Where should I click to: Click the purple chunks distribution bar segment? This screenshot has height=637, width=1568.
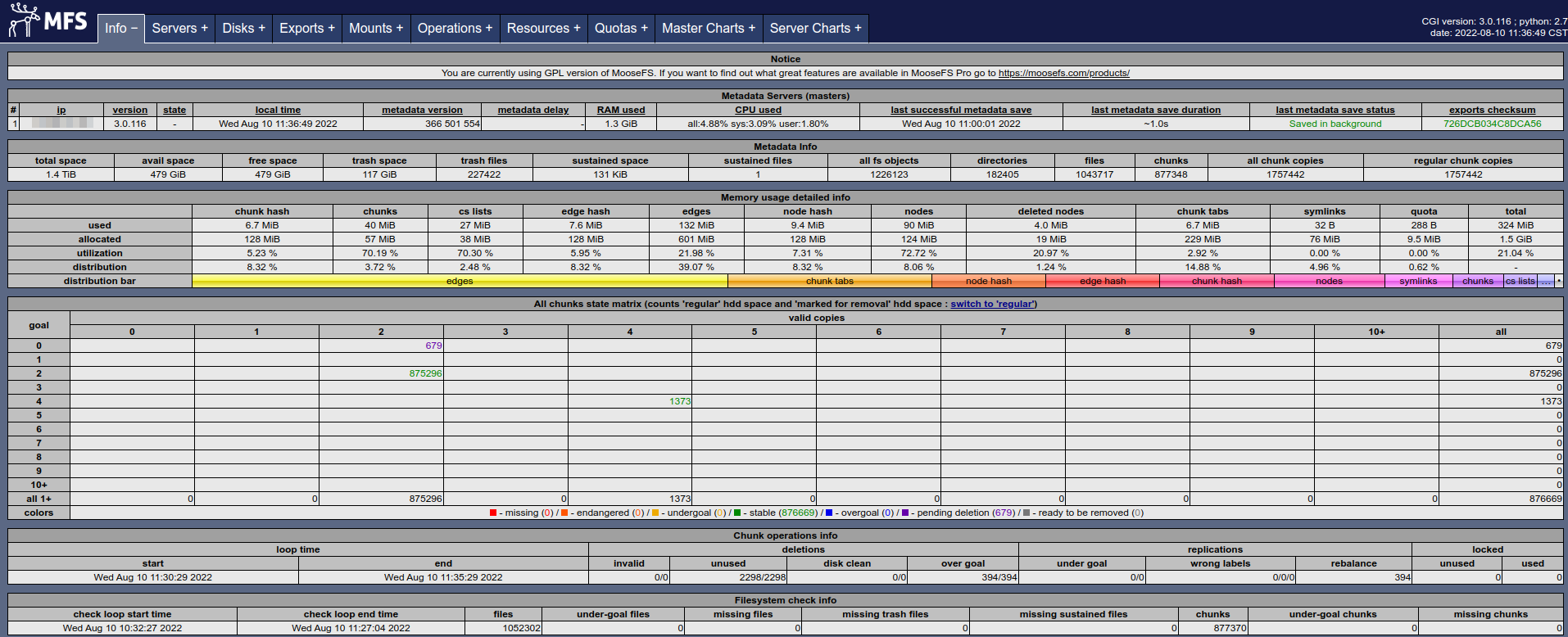(1478, 281)
